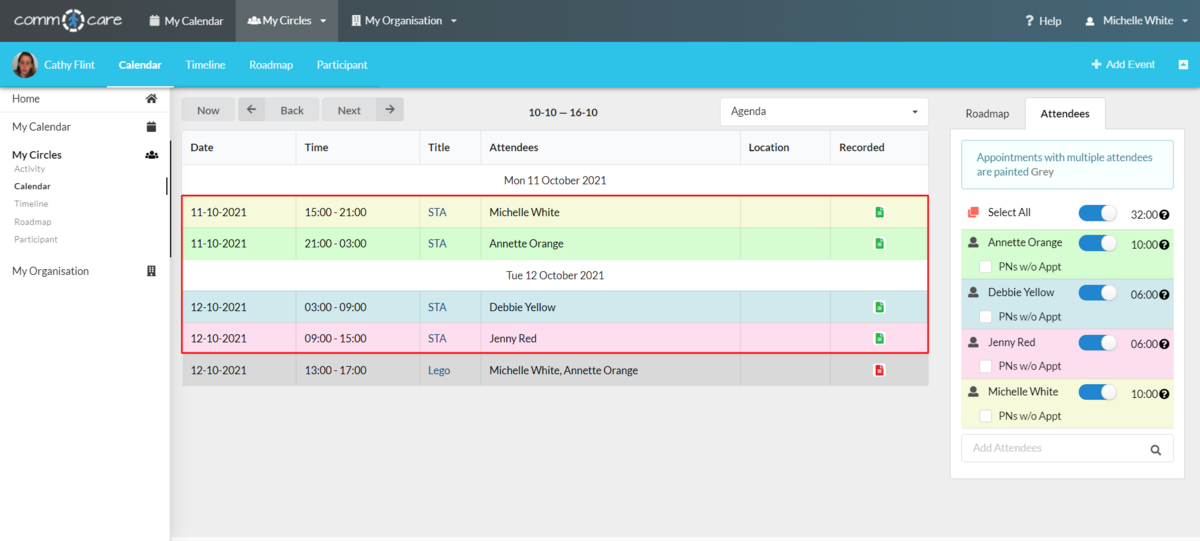1200x541 pixels.
Task: Check PNs w/o Appt under Jenny Red
Action: [986, 366]
